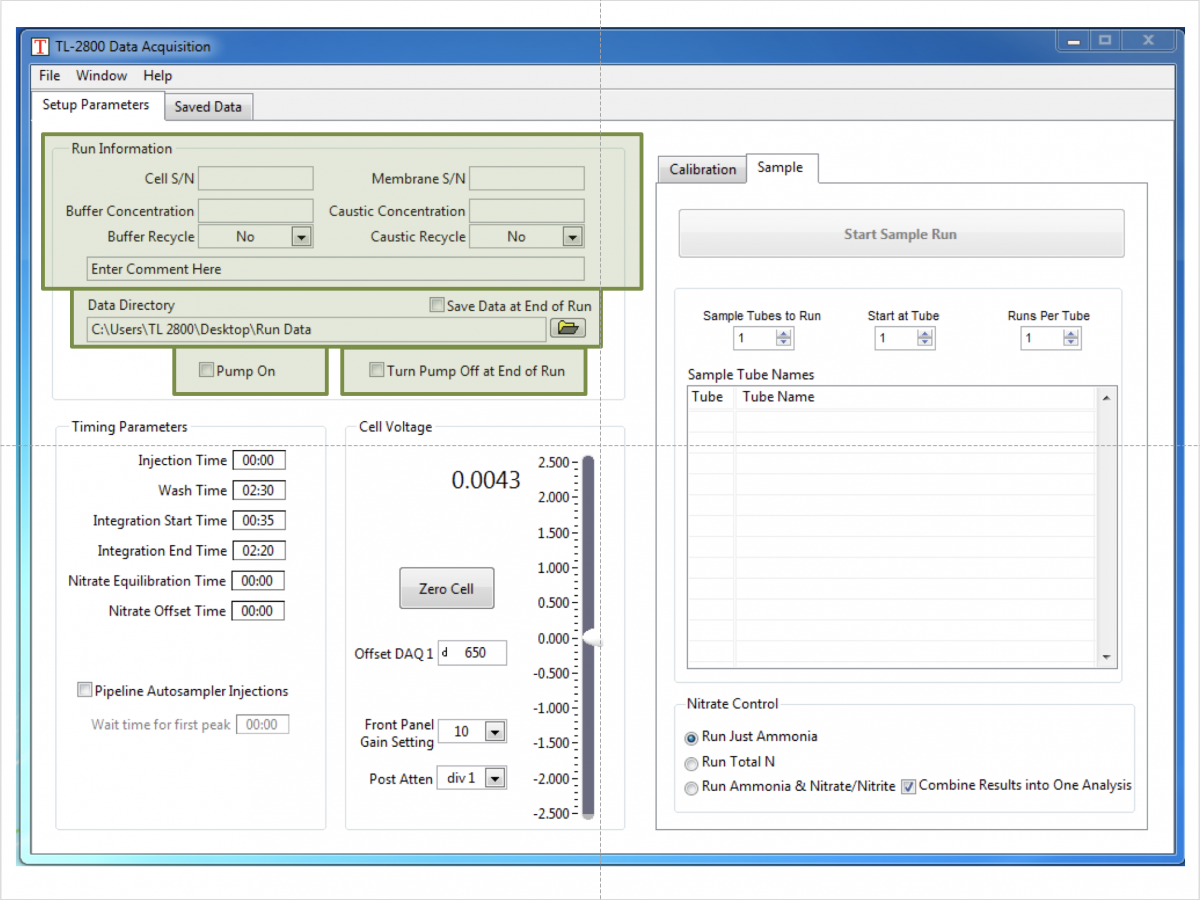The image size is (1200, 900).
Task: Uncheck Combine Results into One Analysis
Action: (908, 786)
